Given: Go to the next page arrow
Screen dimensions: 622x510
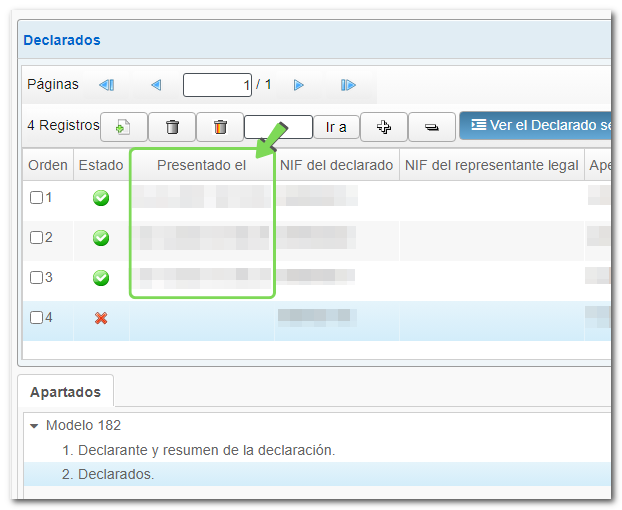Looking at the screenshot, I should coord(298,85).
